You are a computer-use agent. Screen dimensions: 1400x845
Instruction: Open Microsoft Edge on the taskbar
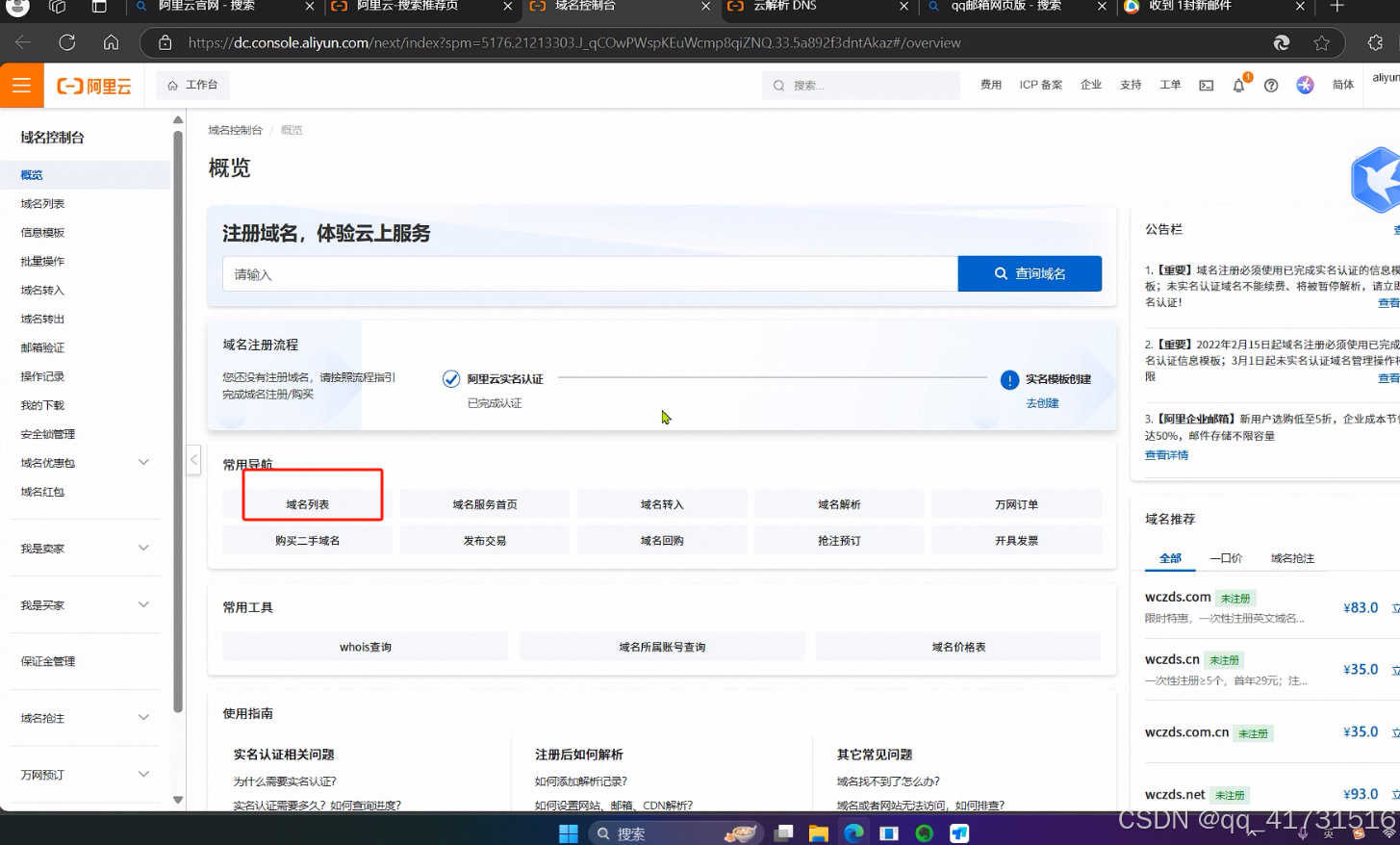(853, 832)
